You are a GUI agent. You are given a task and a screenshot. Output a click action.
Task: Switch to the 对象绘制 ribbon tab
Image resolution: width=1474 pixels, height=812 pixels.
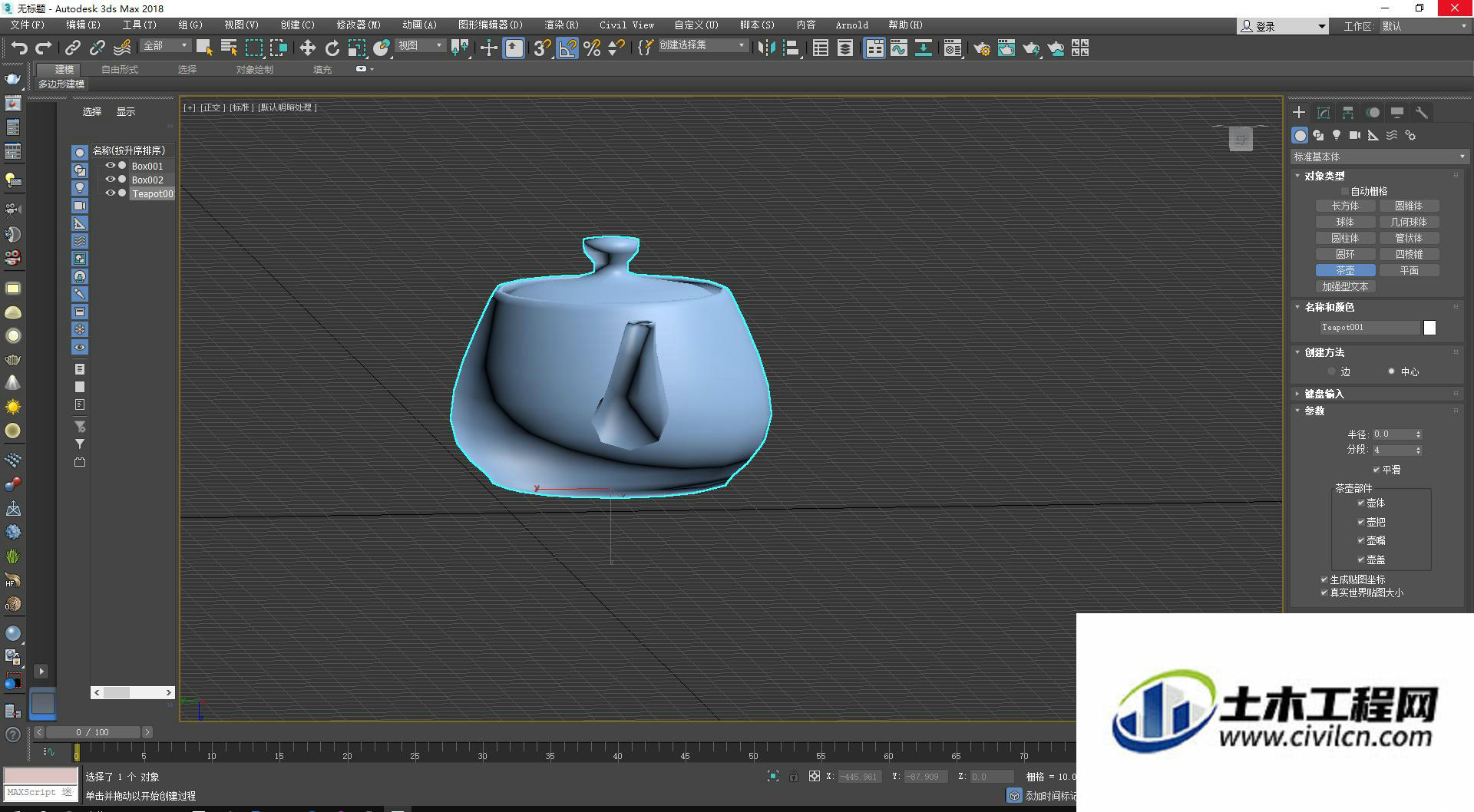[x=255, y=69]
